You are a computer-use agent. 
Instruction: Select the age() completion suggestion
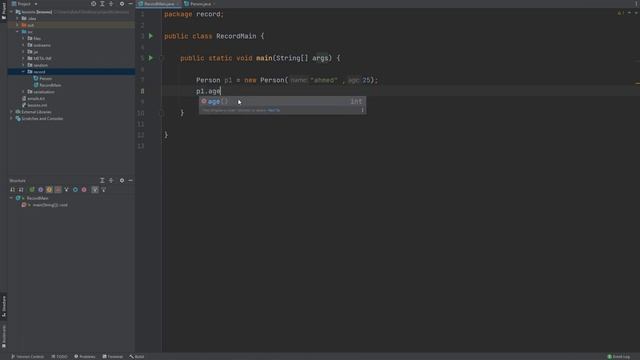282,101
